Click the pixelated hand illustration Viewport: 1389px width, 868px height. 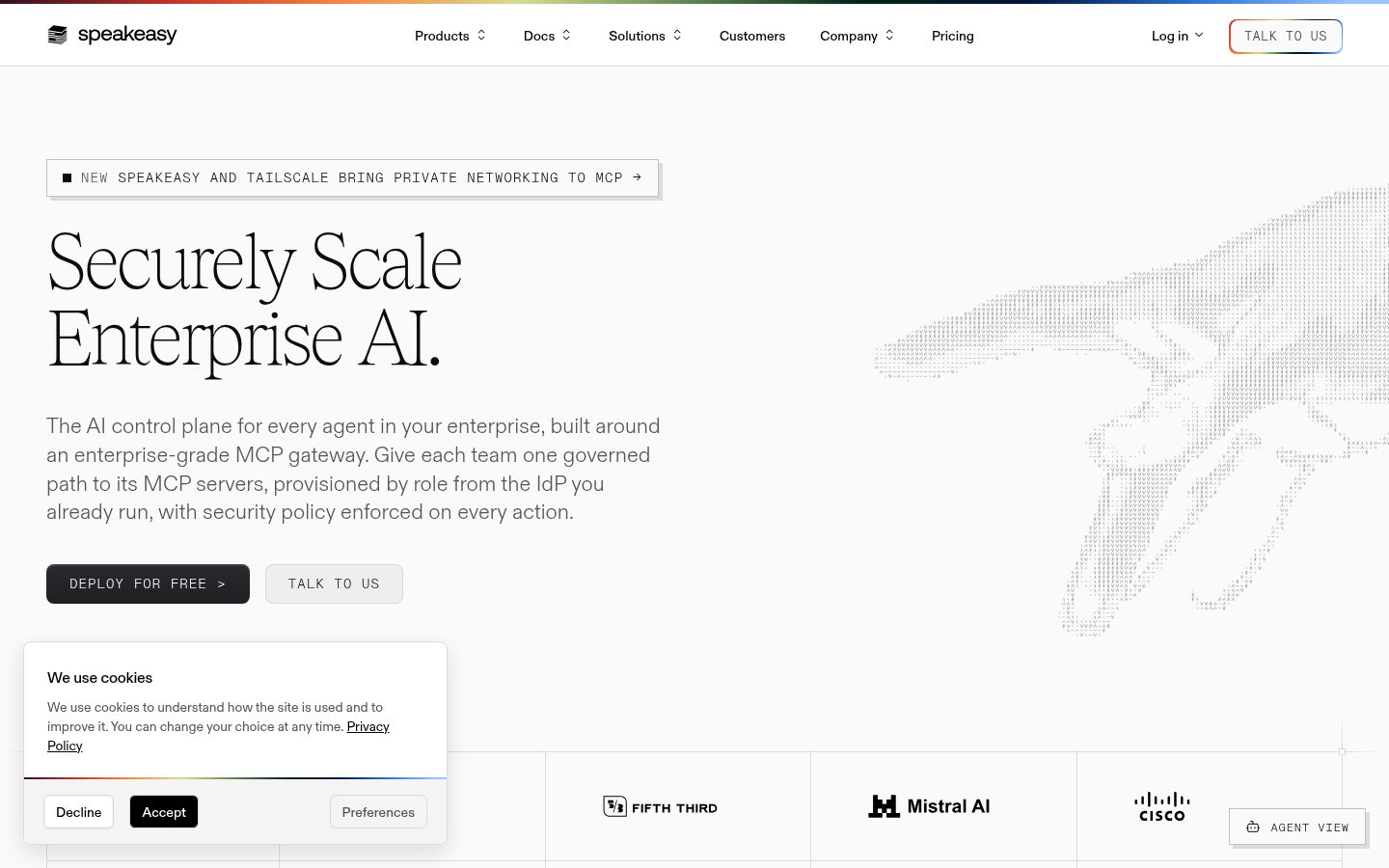click(1131, 410)
